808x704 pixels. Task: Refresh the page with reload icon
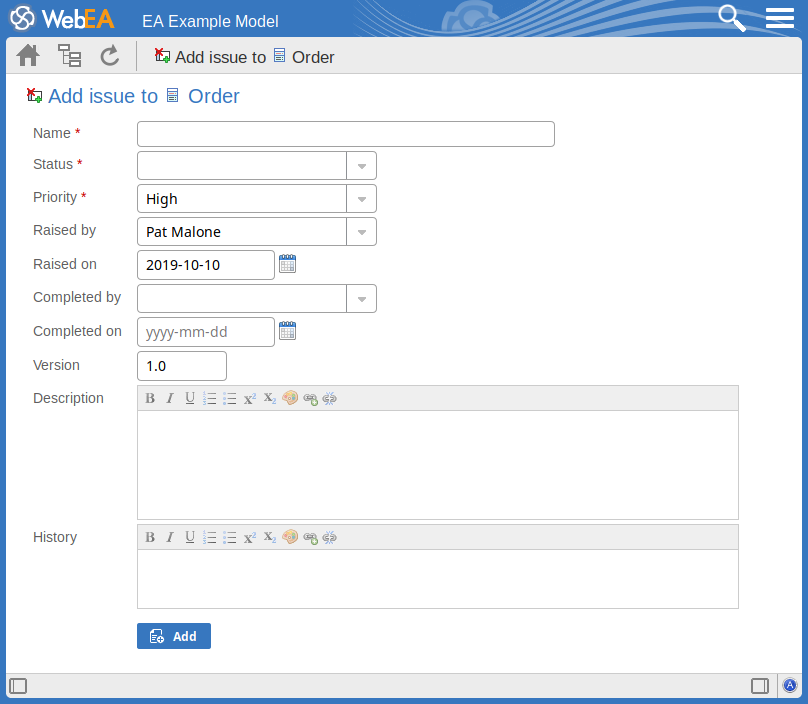tap(110, 56)
